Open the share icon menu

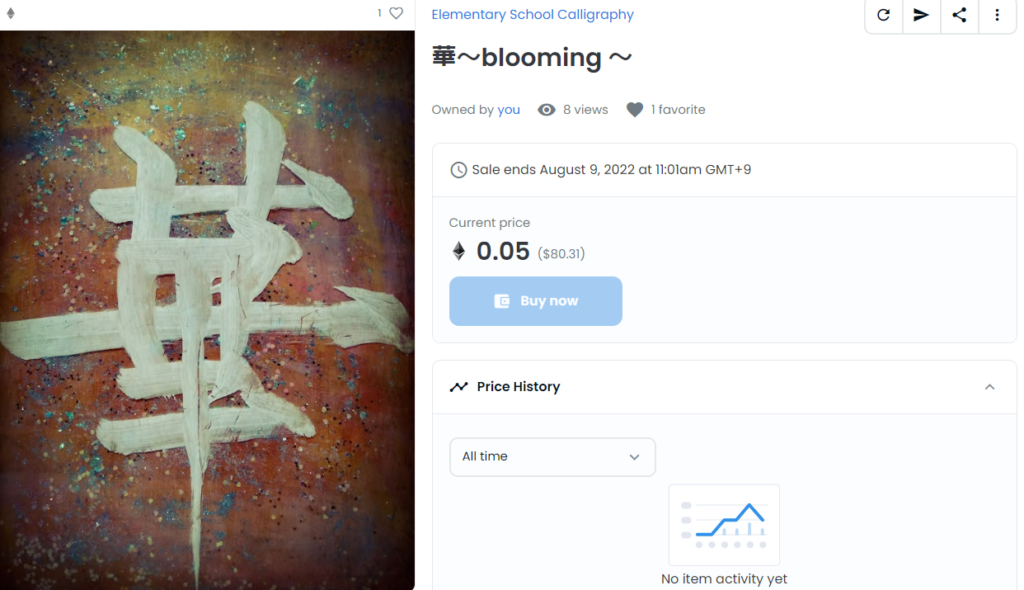click(x=959, y=15)
